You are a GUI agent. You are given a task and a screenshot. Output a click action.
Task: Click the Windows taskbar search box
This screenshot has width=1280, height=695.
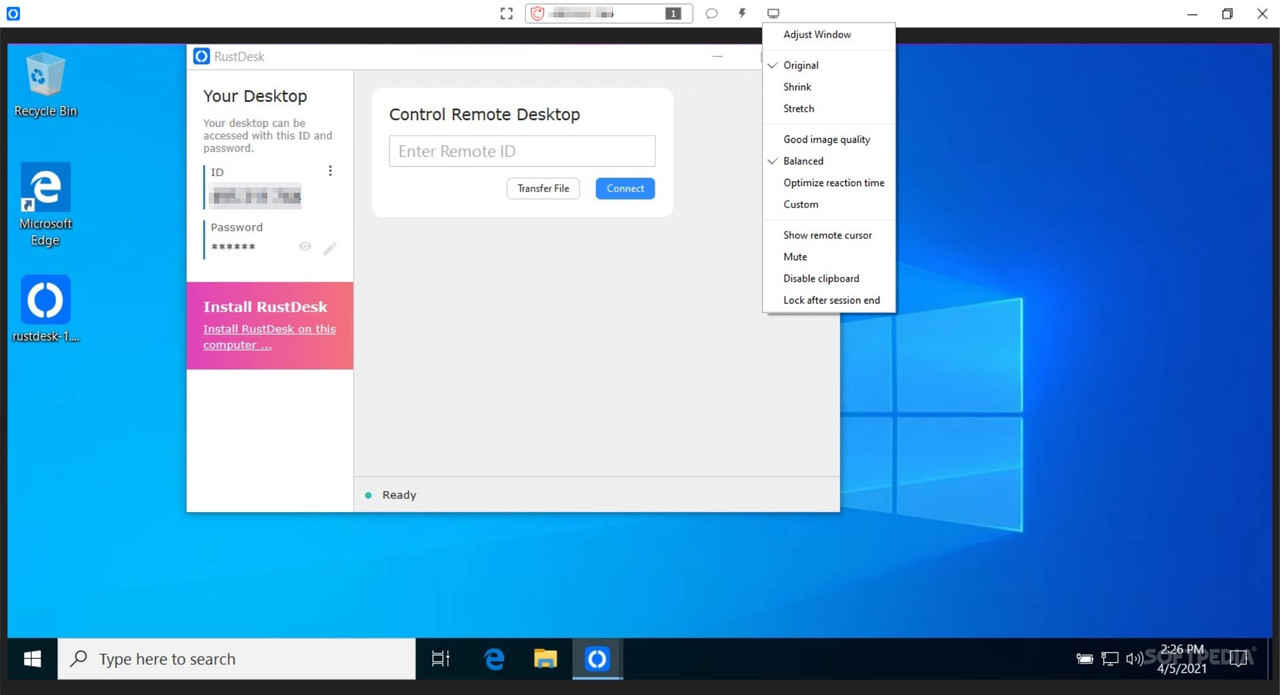[237, 659]
